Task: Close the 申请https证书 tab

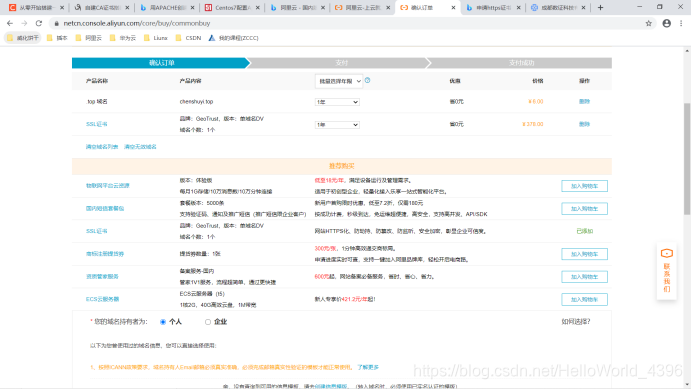Action: (x=519, y=8)
